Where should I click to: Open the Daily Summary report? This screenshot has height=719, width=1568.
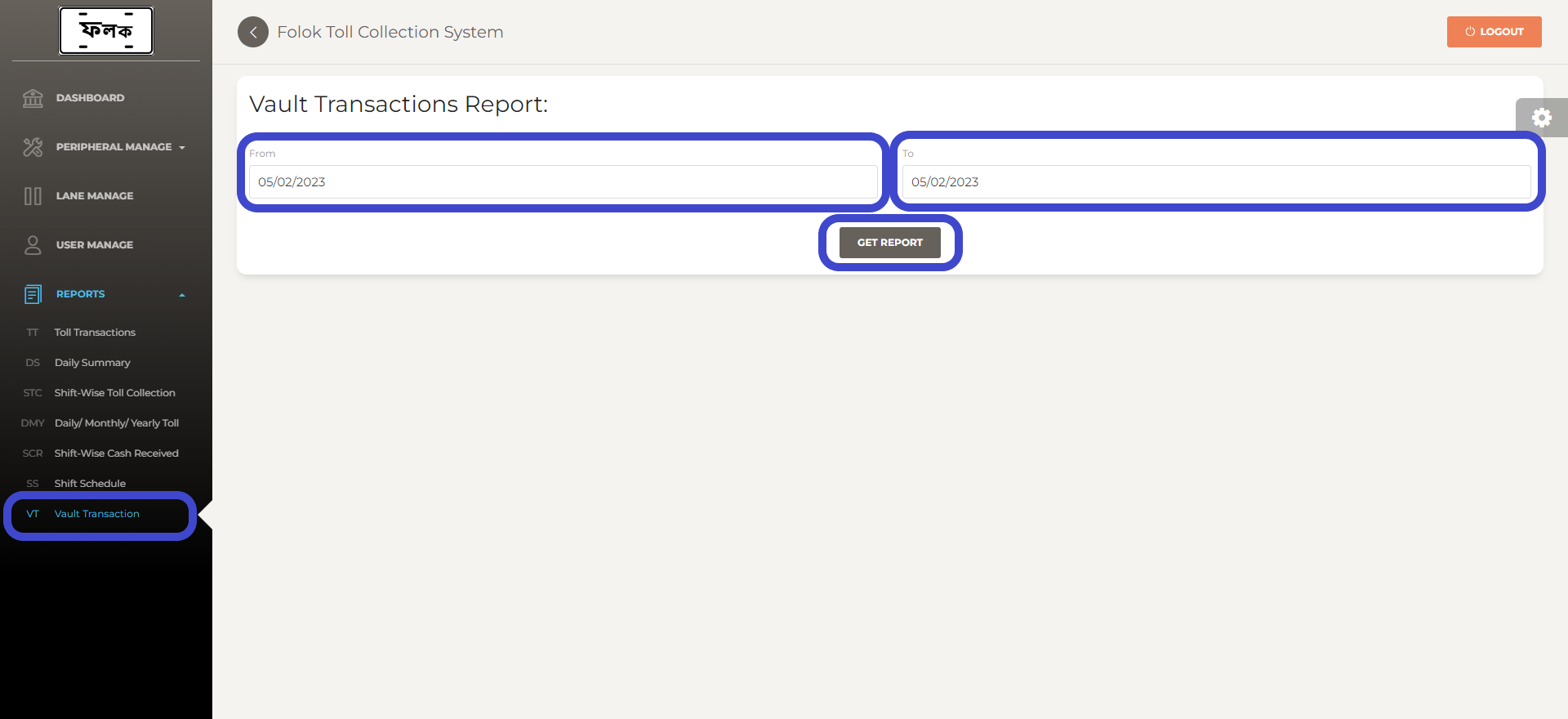tap(92, 363)
